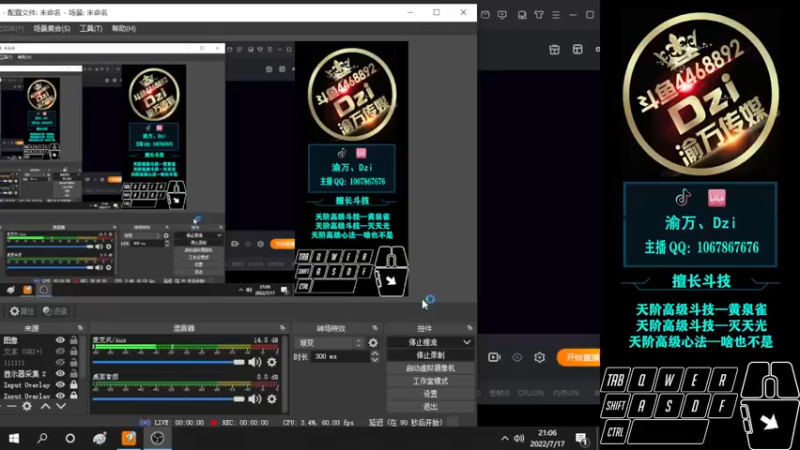Adjust the 桌面音频 volume slider
This screenshot has width=800, height=450.
(x=168, y=399)
